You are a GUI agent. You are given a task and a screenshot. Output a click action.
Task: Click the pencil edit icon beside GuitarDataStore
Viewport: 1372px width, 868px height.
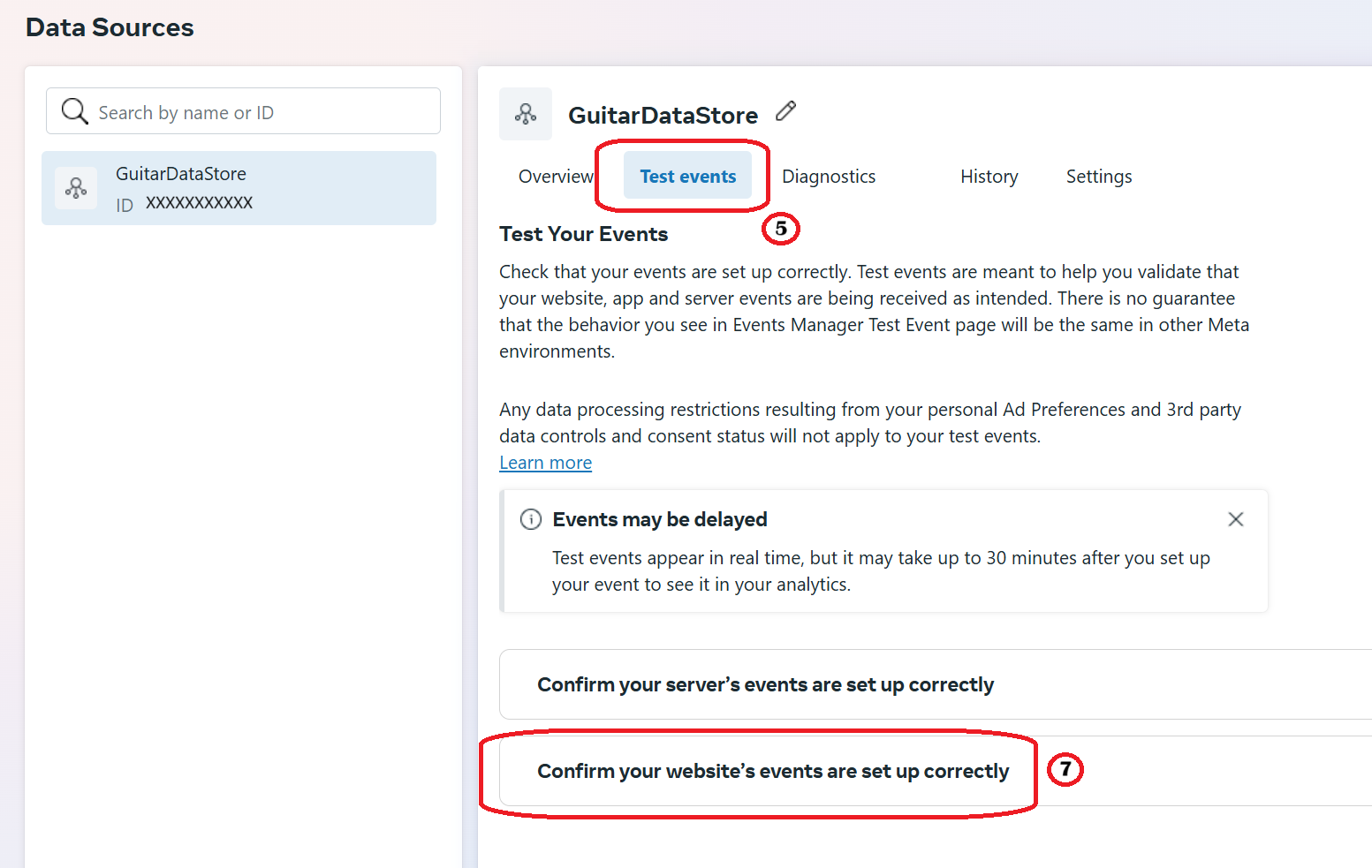pyautogui.click(x=785, y=111)
